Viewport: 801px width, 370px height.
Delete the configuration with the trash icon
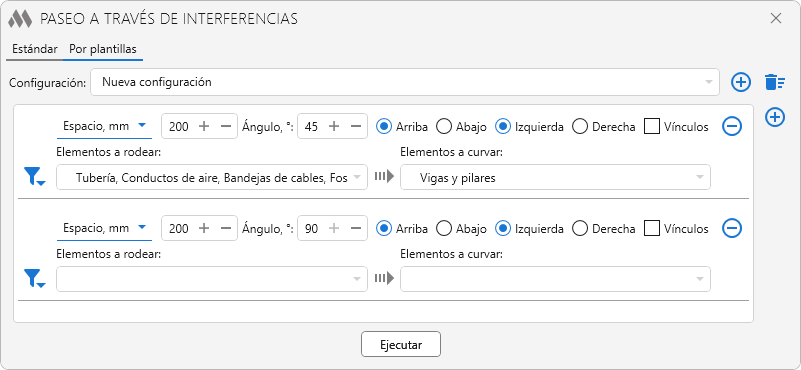[x=774, y=82]
